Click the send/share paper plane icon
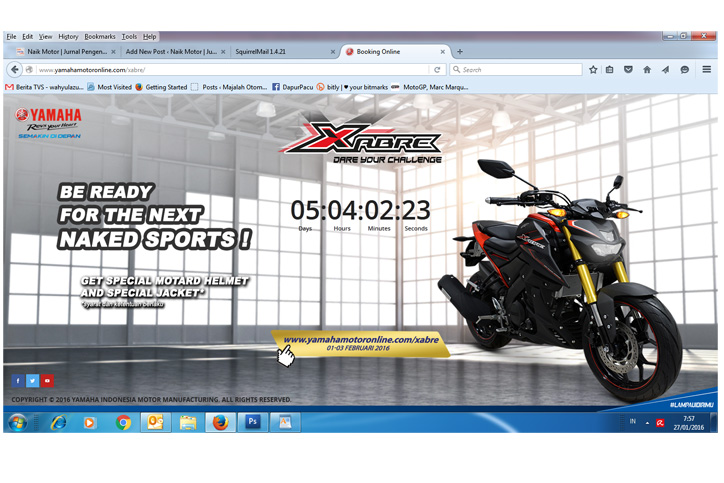724x483 pixels. [x=665, y=70]
